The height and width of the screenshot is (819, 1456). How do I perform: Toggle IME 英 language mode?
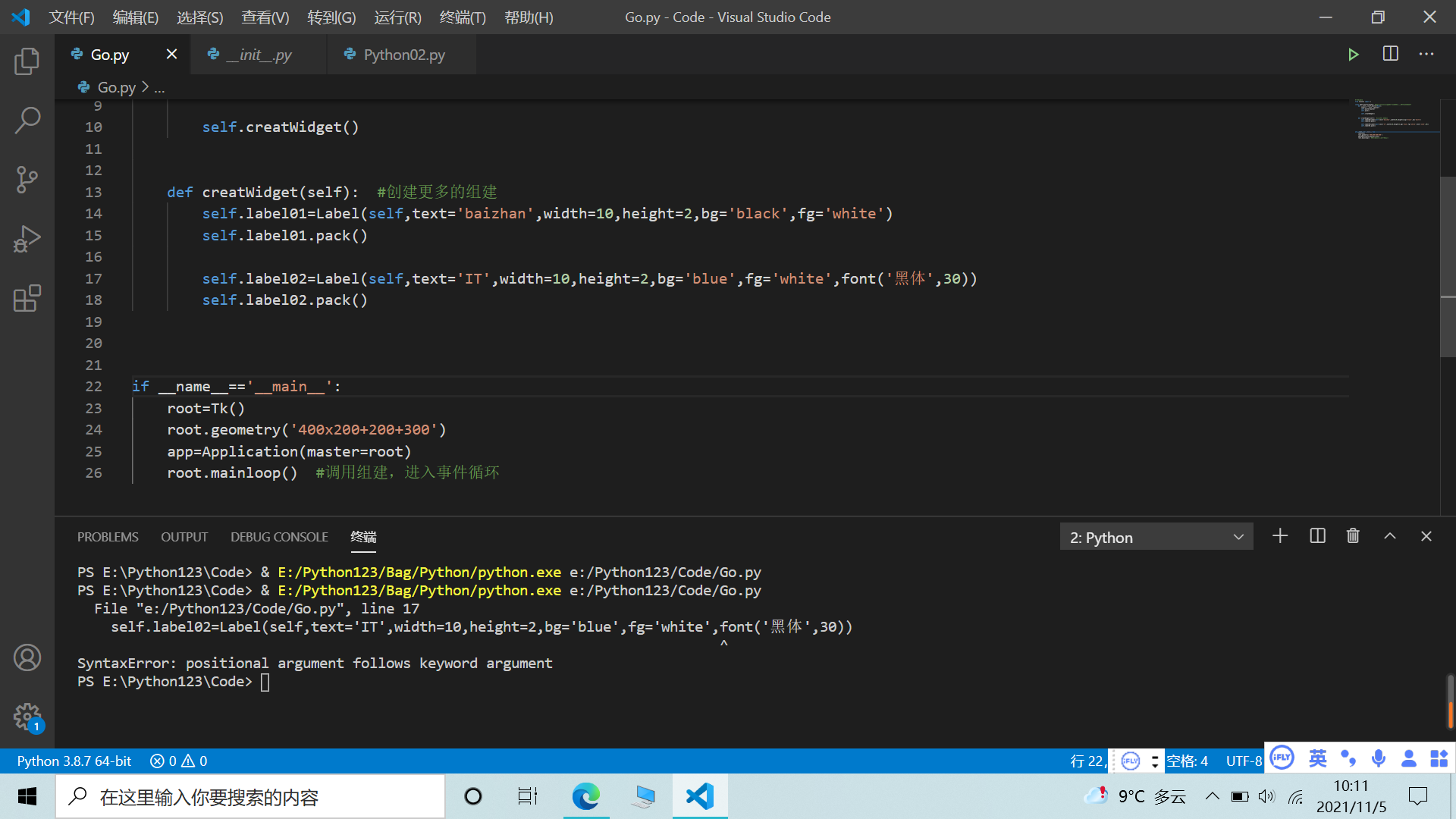pyautogui.click(x=1318, y=758)
